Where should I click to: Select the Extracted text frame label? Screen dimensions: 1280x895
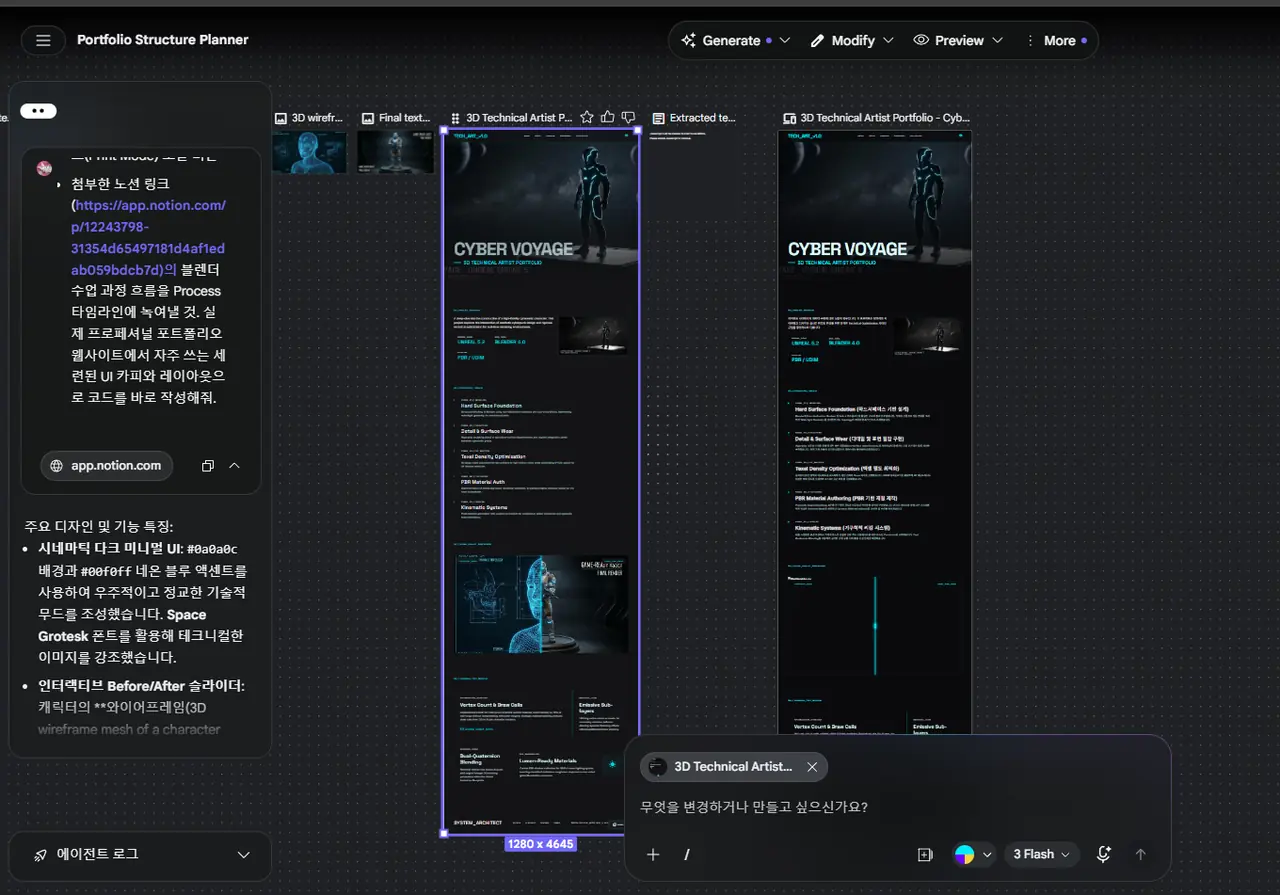(x=694, y=118)
